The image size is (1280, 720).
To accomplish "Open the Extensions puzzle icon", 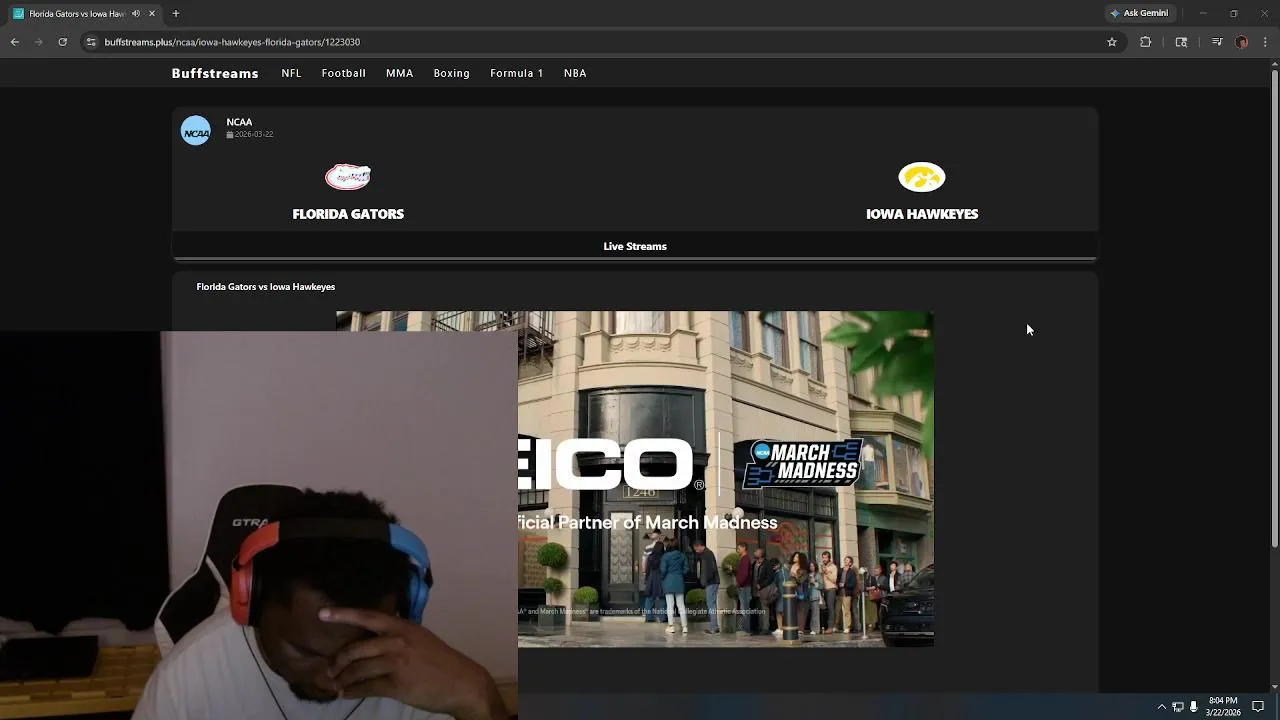I will [1146, 42].
